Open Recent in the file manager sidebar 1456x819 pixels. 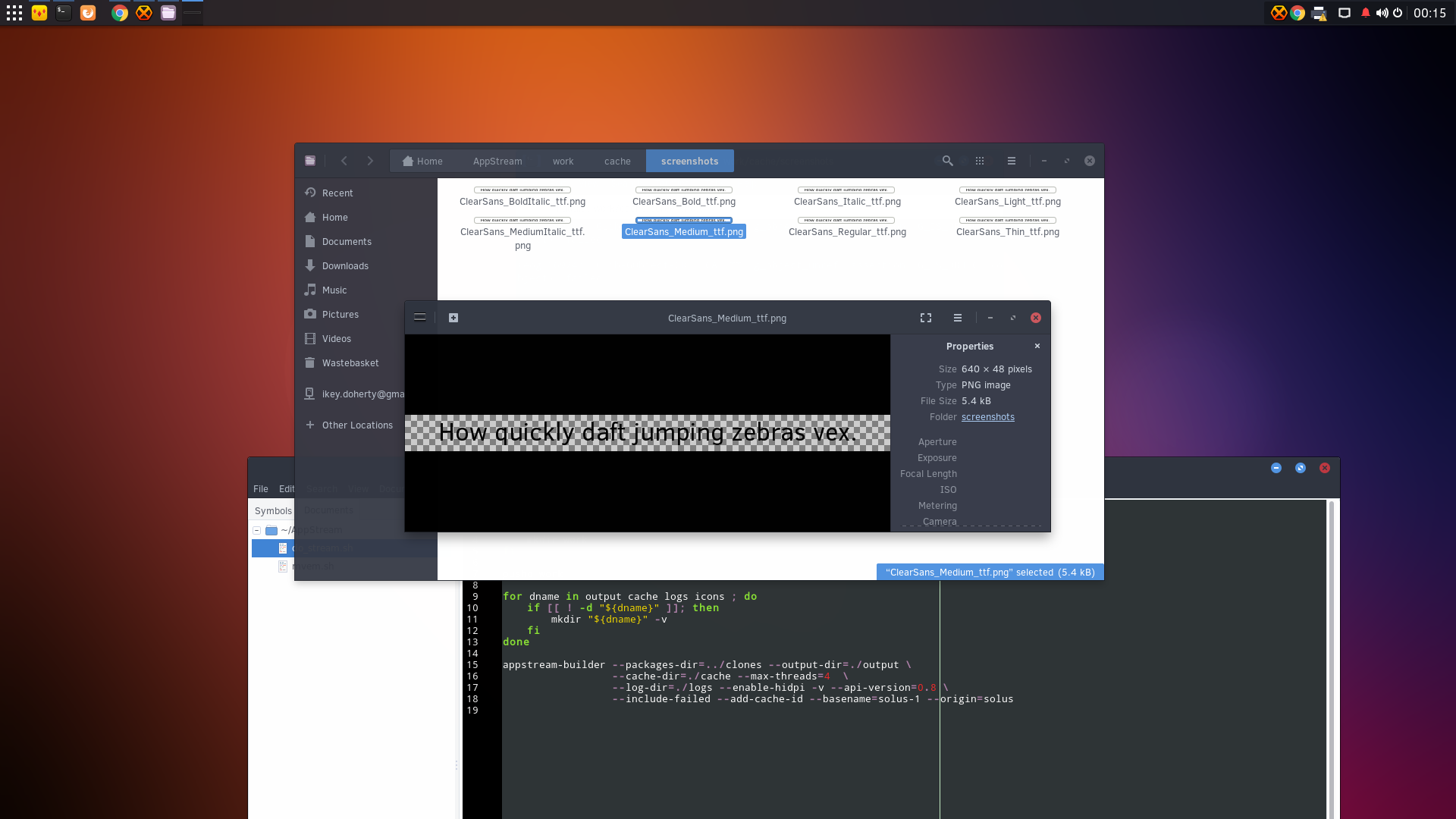(366, 193)
